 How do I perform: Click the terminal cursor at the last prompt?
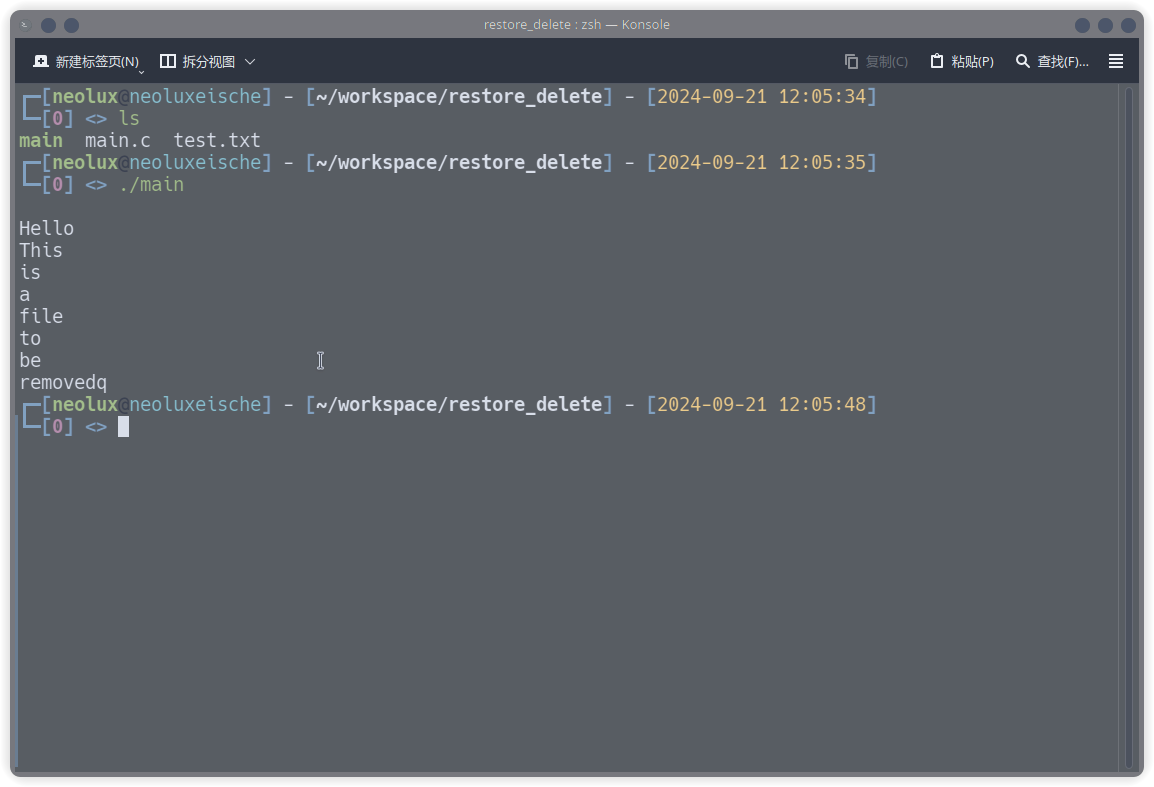tap(124, 427)
